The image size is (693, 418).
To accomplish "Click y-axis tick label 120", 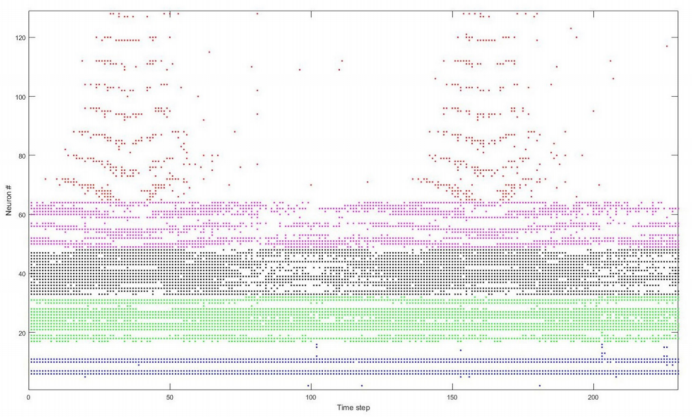I will [x=19, y=38].
